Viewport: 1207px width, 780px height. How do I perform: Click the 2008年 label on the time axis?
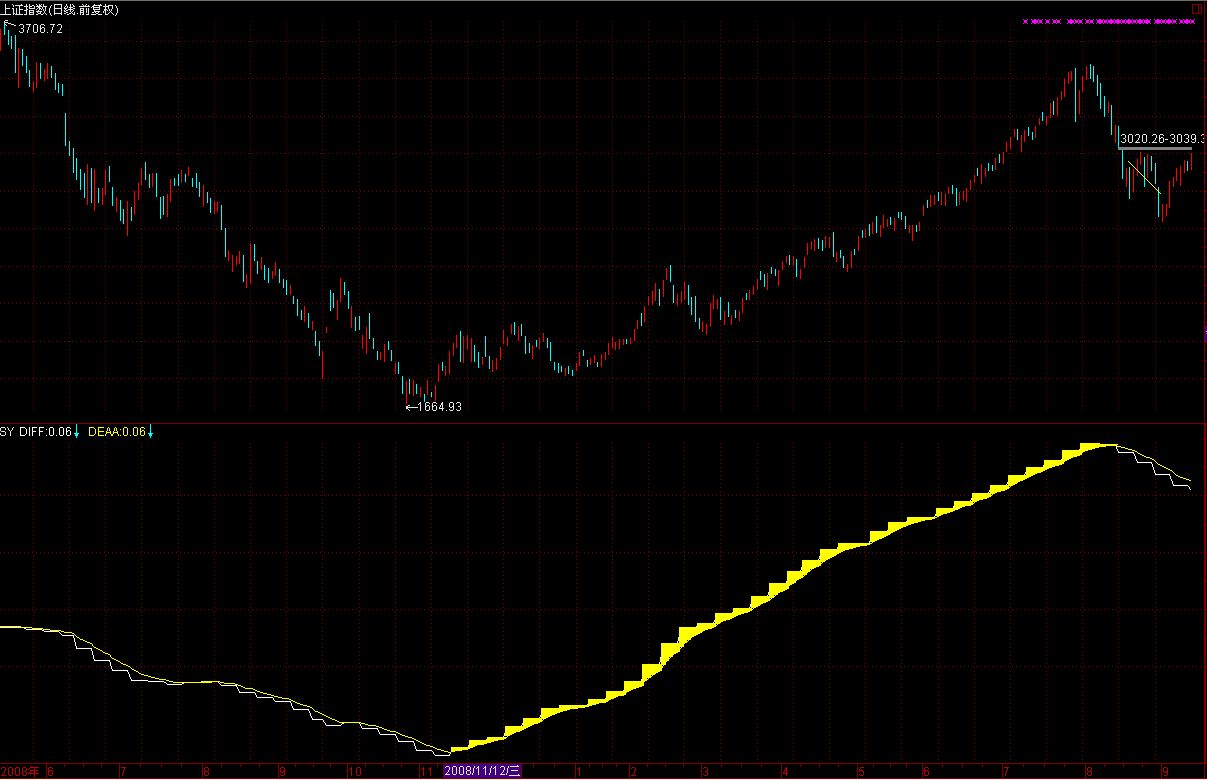point(20,771)
